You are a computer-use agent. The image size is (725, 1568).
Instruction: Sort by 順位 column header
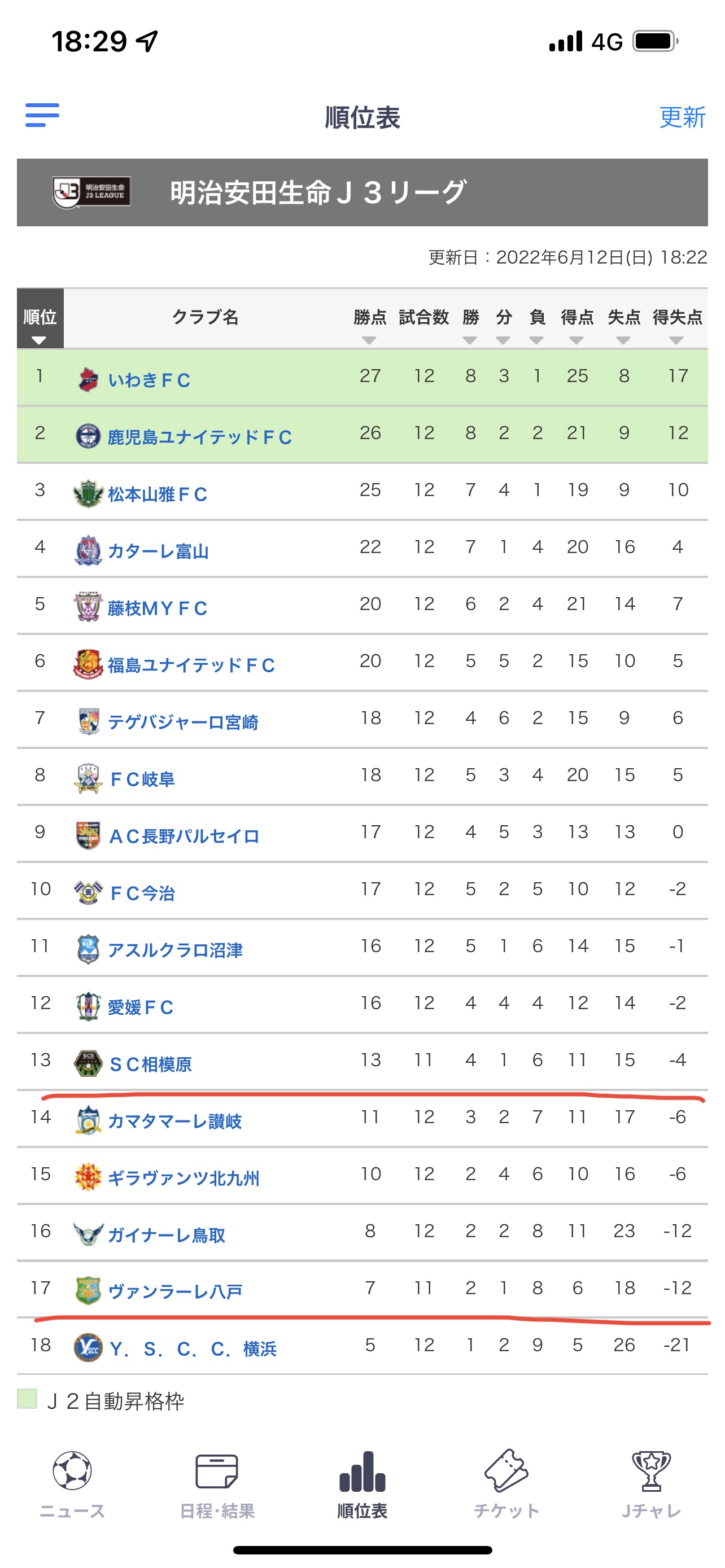(40, 318)
